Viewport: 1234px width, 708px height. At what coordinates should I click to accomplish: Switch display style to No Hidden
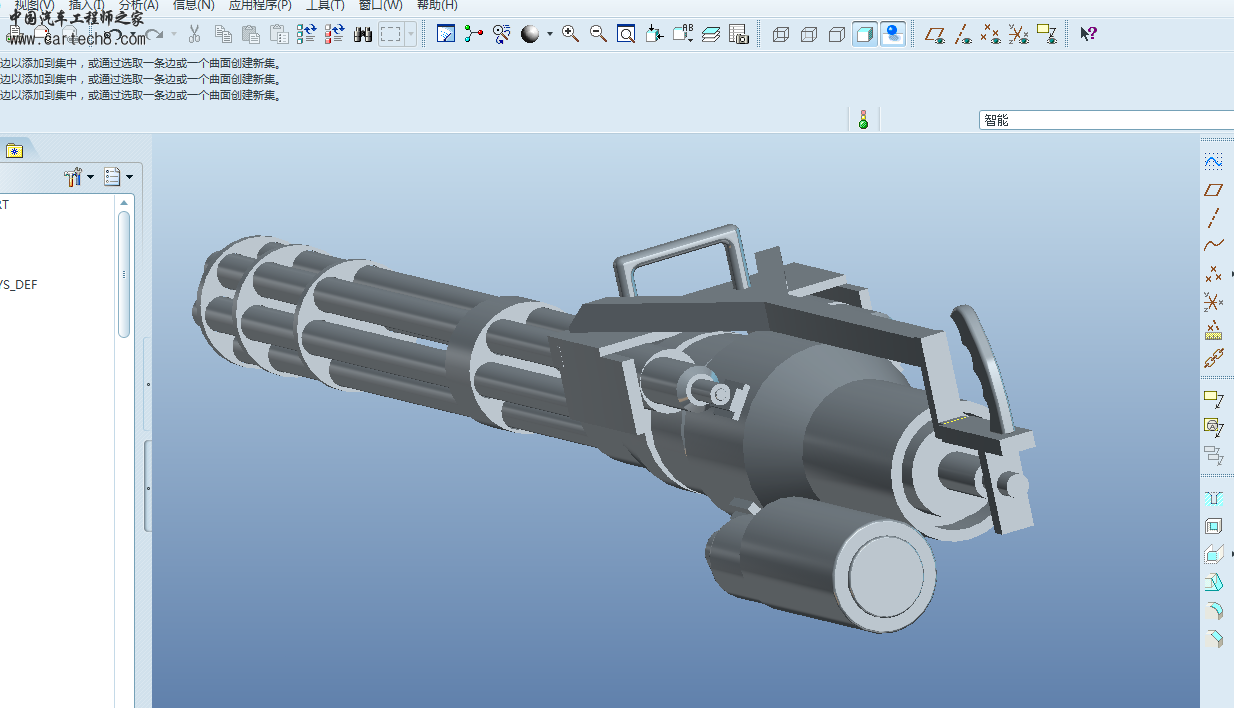[x=837, y=34]
